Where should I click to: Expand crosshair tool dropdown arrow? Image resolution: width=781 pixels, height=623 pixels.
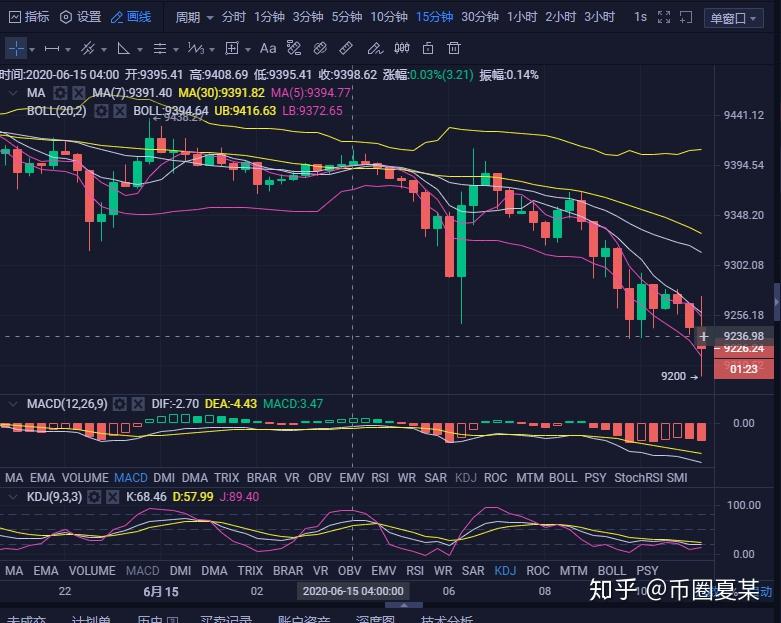[32, 49]
